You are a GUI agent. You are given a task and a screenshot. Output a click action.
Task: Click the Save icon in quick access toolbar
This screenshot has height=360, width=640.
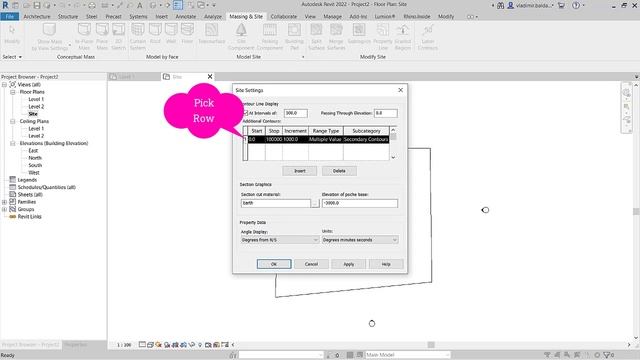(x=37, y=5)
